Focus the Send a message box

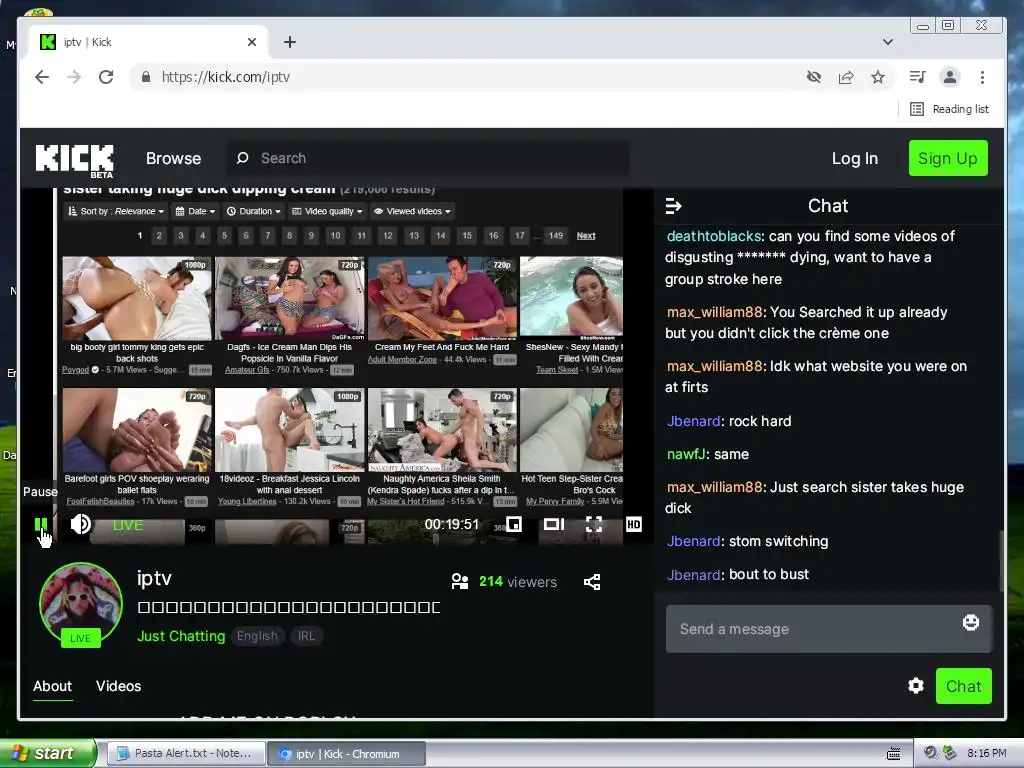point(828,629)
